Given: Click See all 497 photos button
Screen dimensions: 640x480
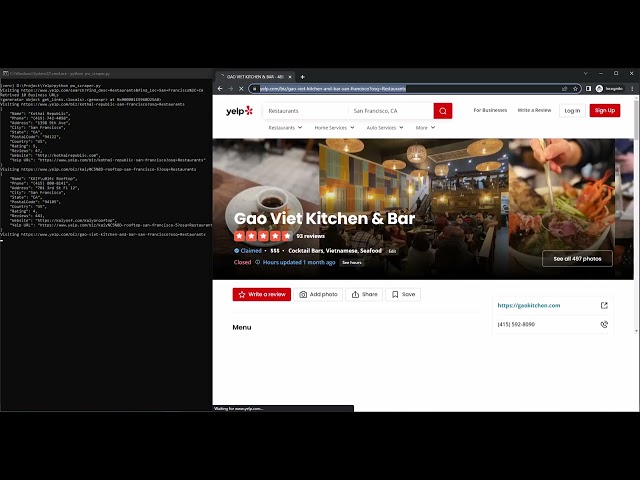Looking at the screenshot, I should click(577, 259).
